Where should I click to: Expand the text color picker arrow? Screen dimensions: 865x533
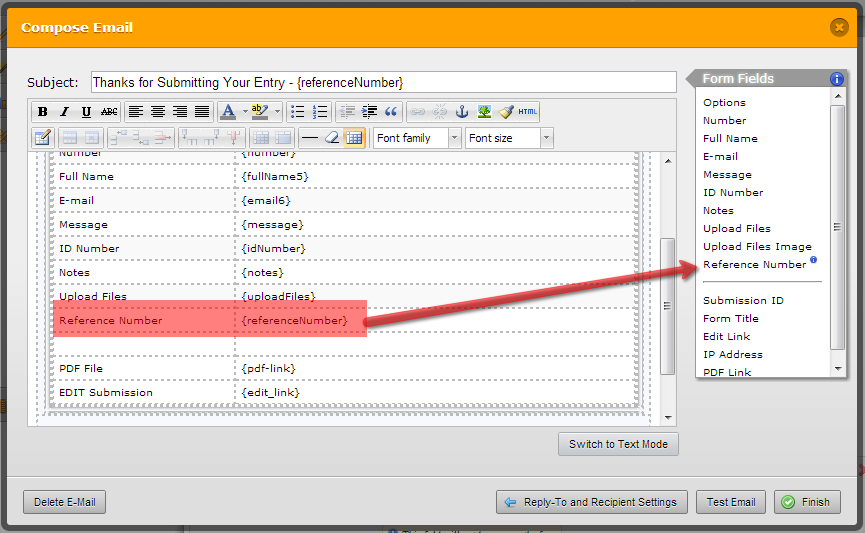click(244, 112)
